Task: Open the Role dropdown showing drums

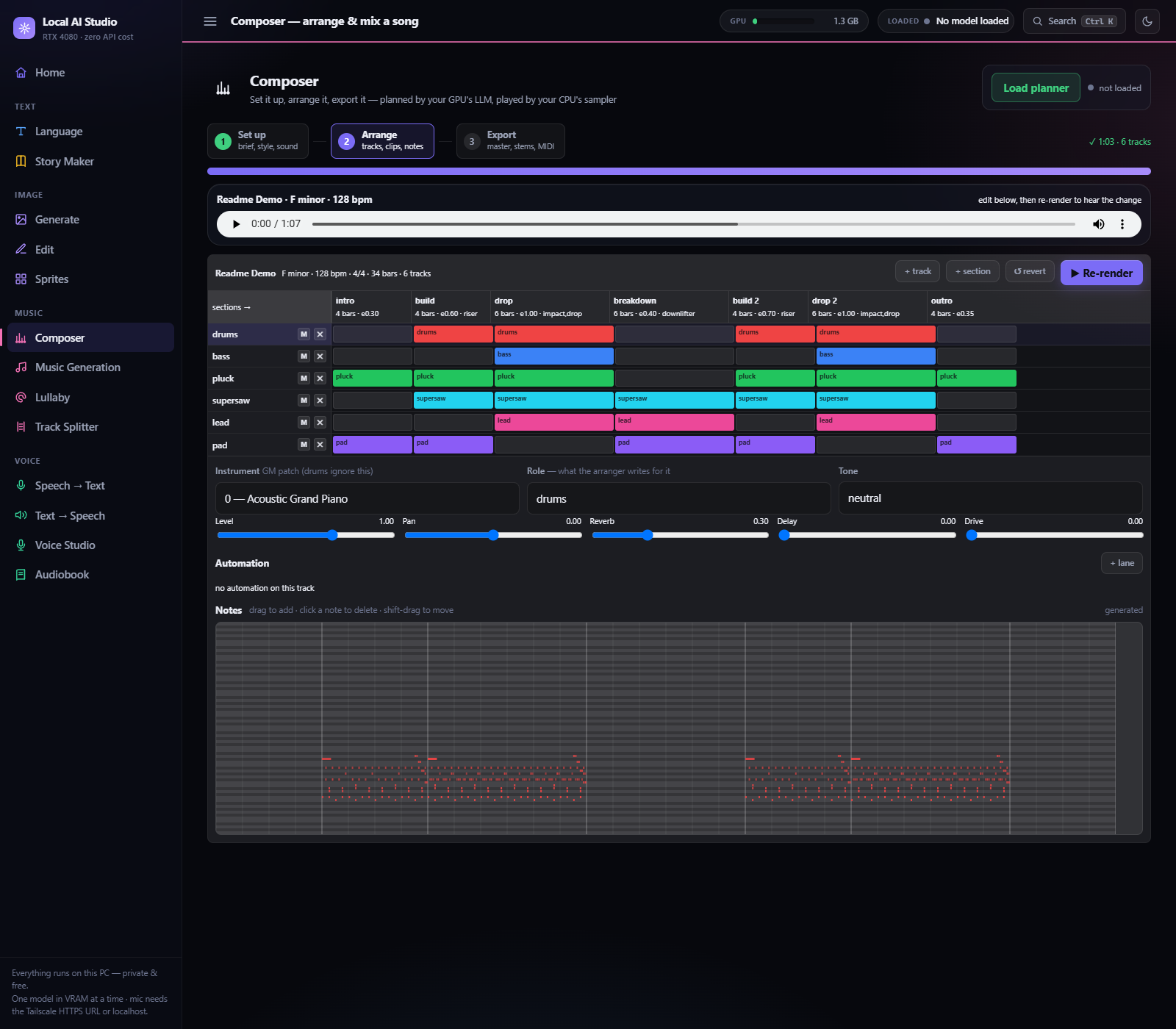Action: [679, 499]
